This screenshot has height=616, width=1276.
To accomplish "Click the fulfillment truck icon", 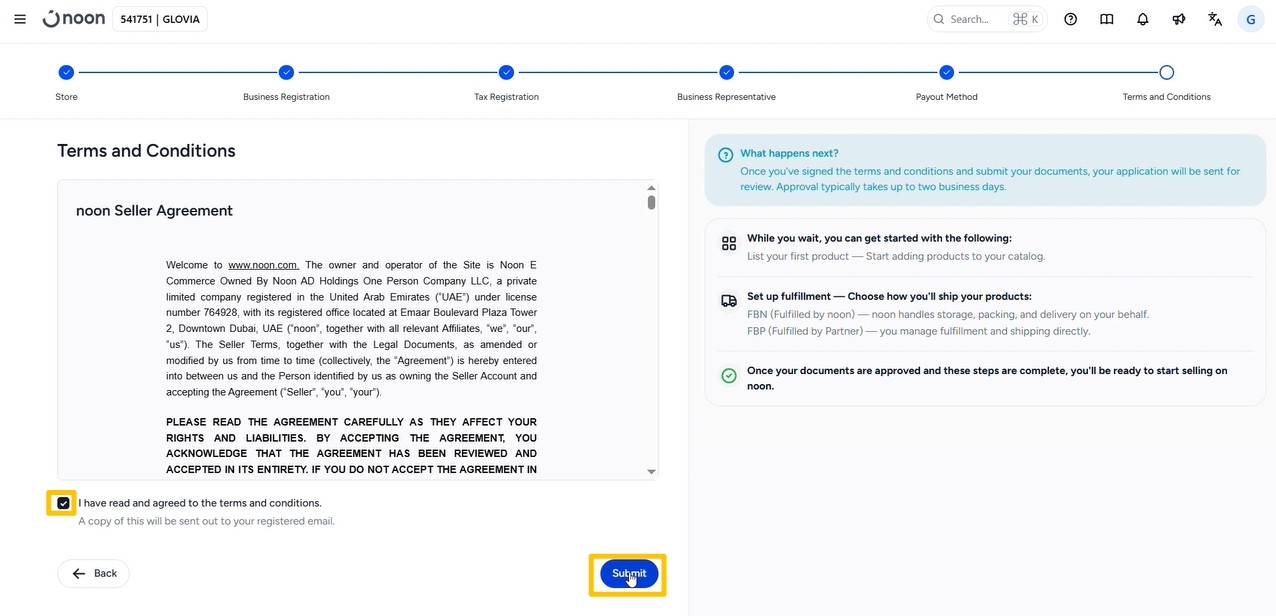I will [x=729, y=300].
